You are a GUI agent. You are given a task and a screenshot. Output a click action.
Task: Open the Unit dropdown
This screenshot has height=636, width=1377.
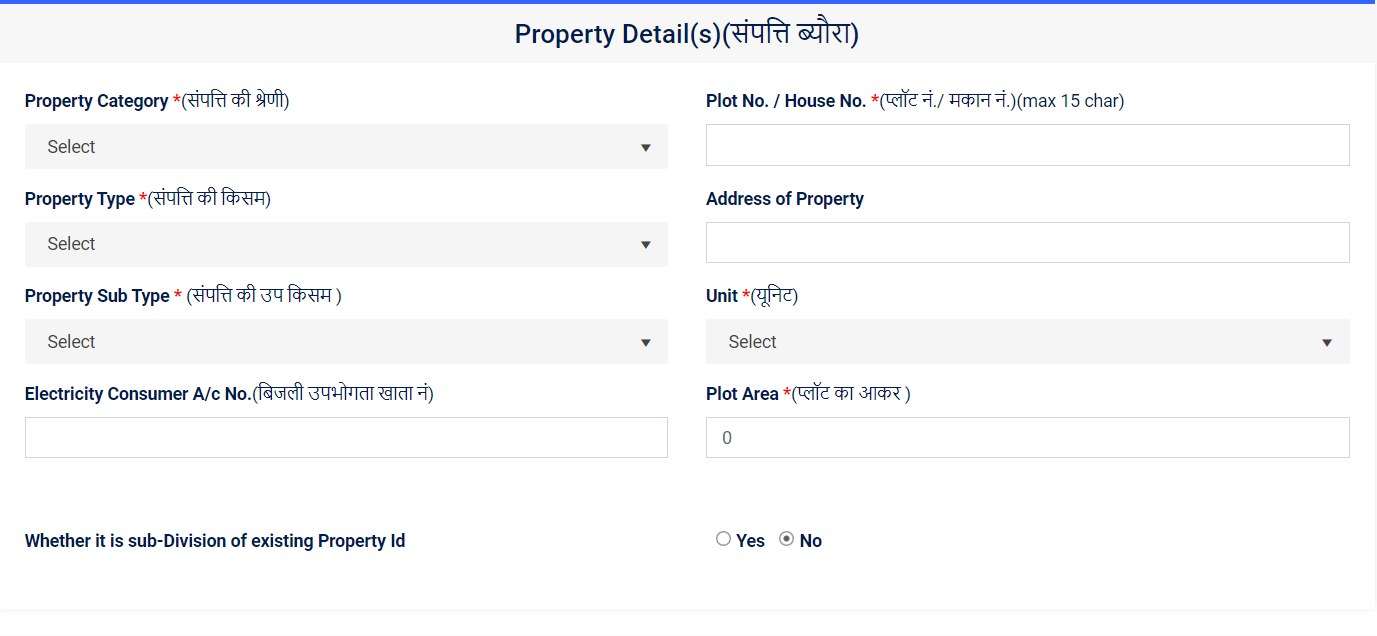click(1027, 341)
